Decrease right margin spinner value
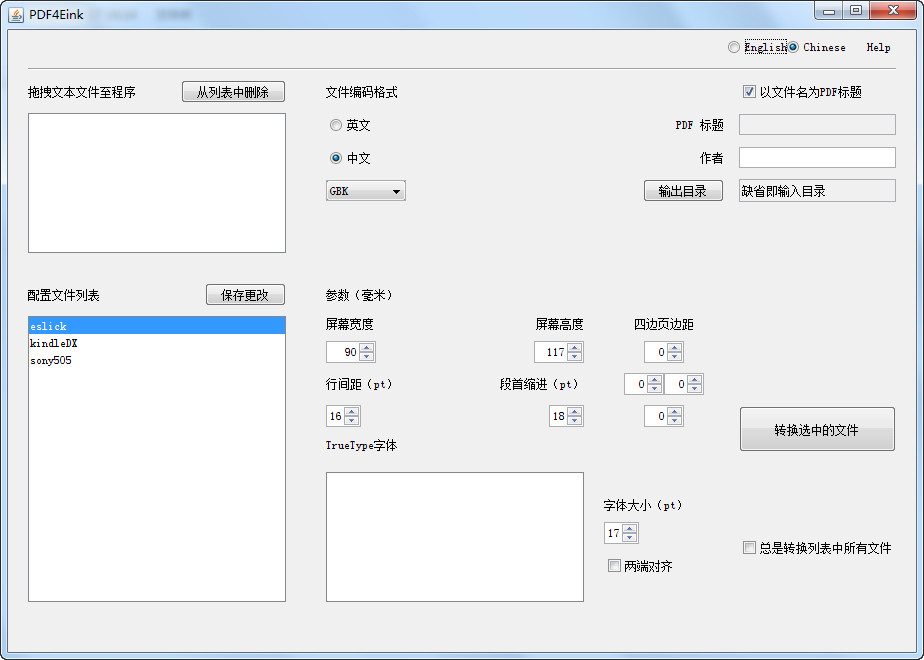Image resolution: width=924 pixels, height=660 pixels. 695,388
